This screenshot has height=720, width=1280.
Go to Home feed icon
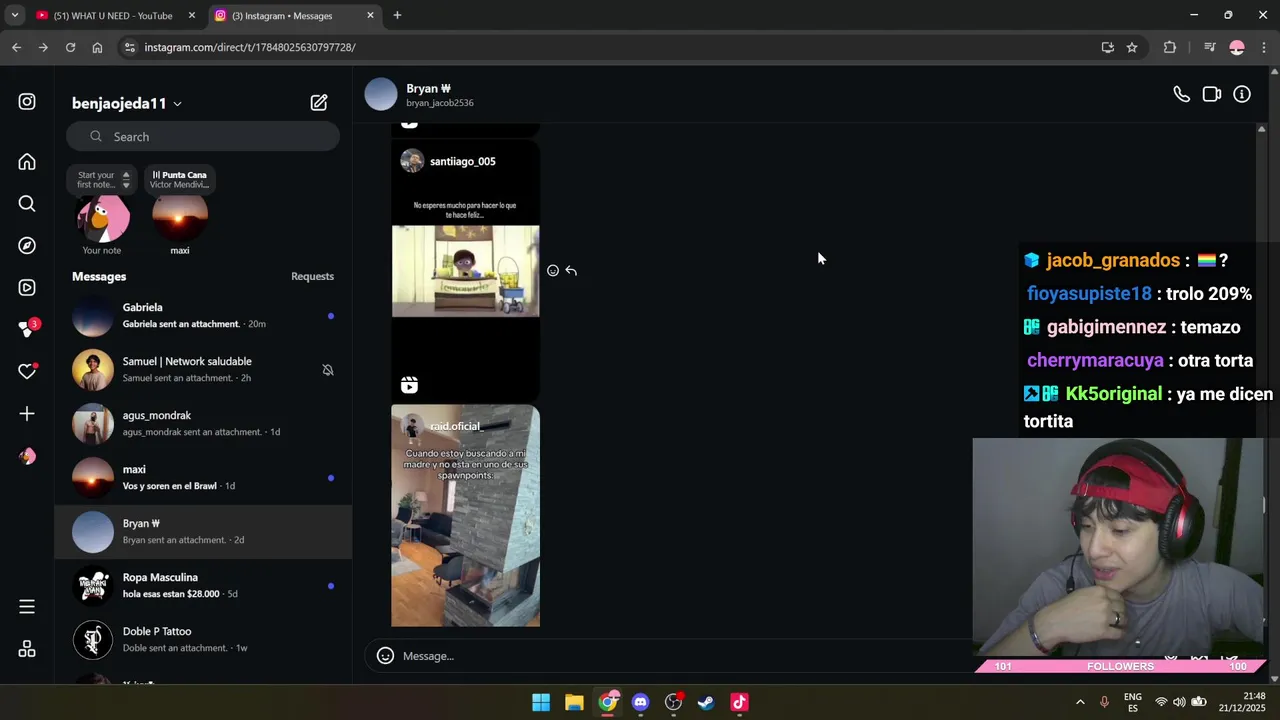27,162
